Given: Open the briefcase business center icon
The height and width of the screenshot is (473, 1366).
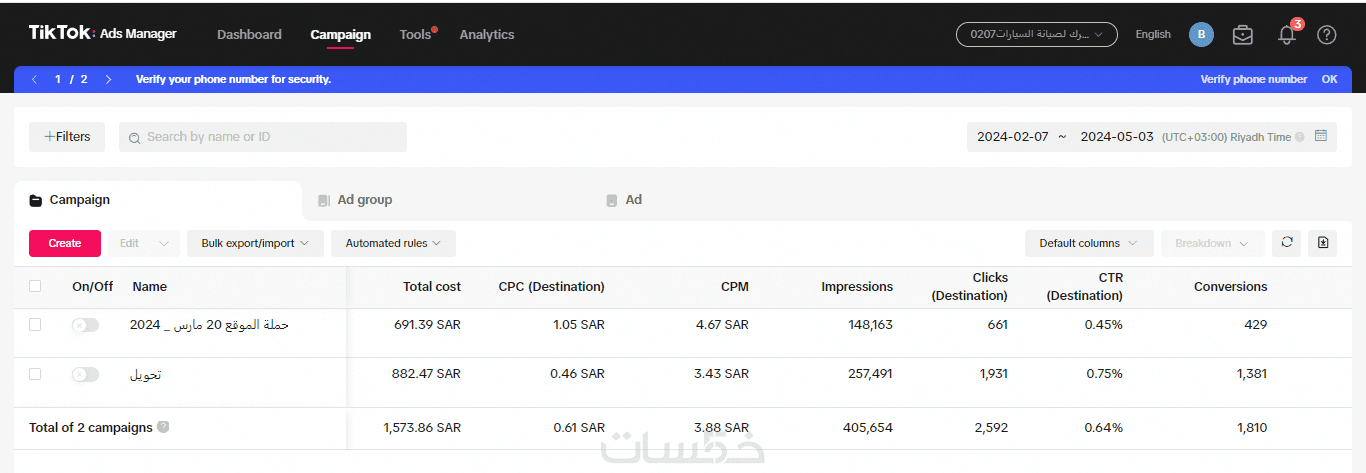Looking at the screenshot, I should click(x=1243, y=35).
